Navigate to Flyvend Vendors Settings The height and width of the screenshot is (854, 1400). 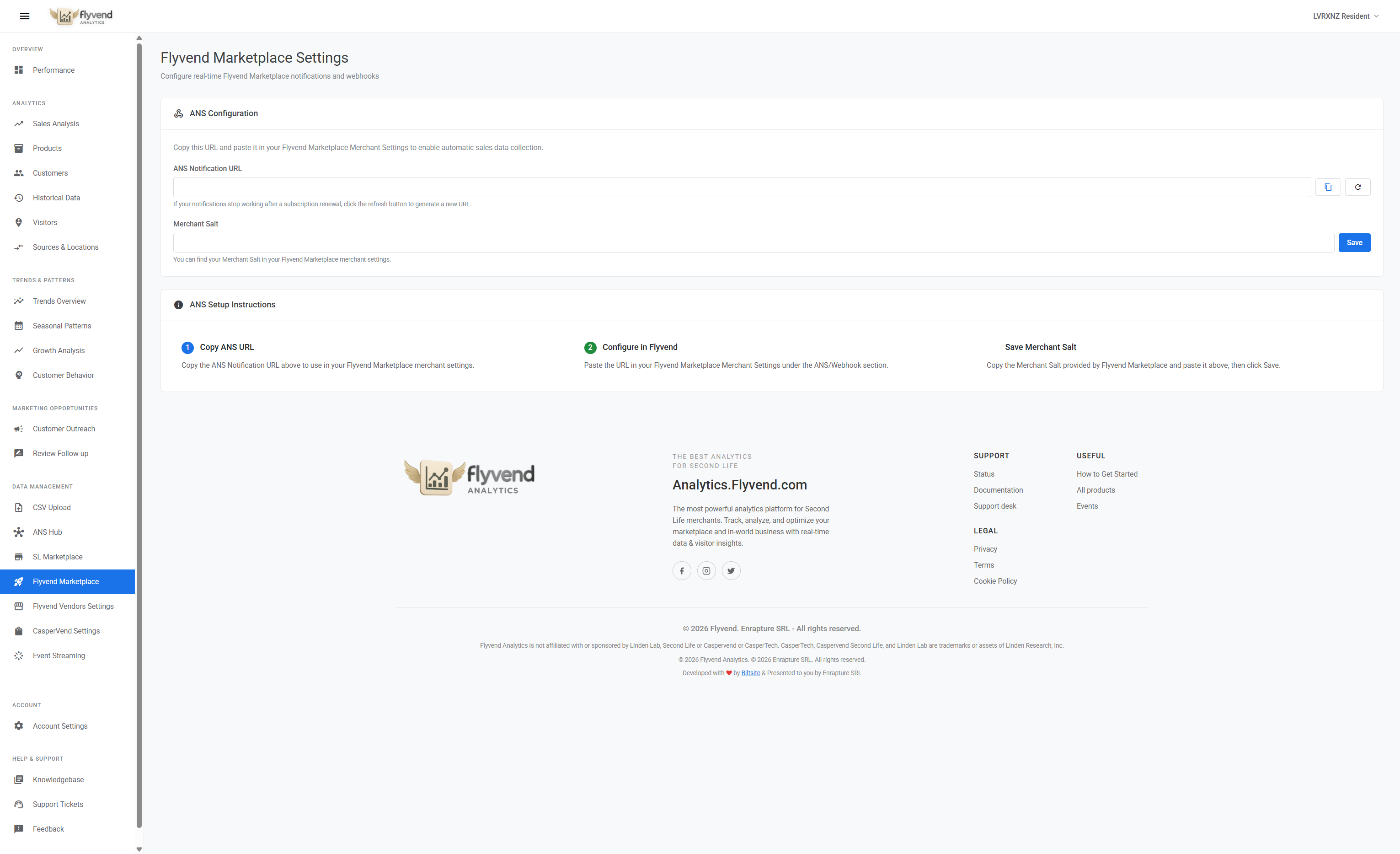pyautogui.click(x=73, y=606)
